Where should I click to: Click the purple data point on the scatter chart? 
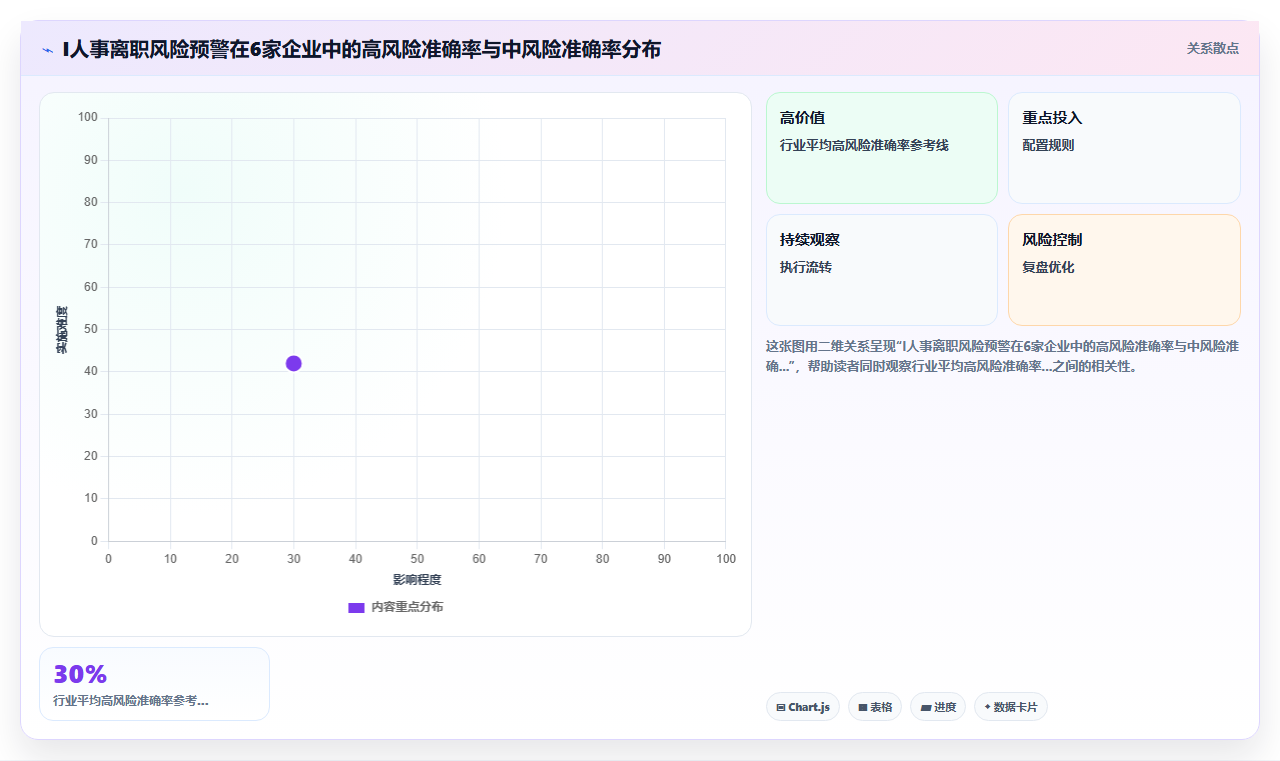coord(293,363)
